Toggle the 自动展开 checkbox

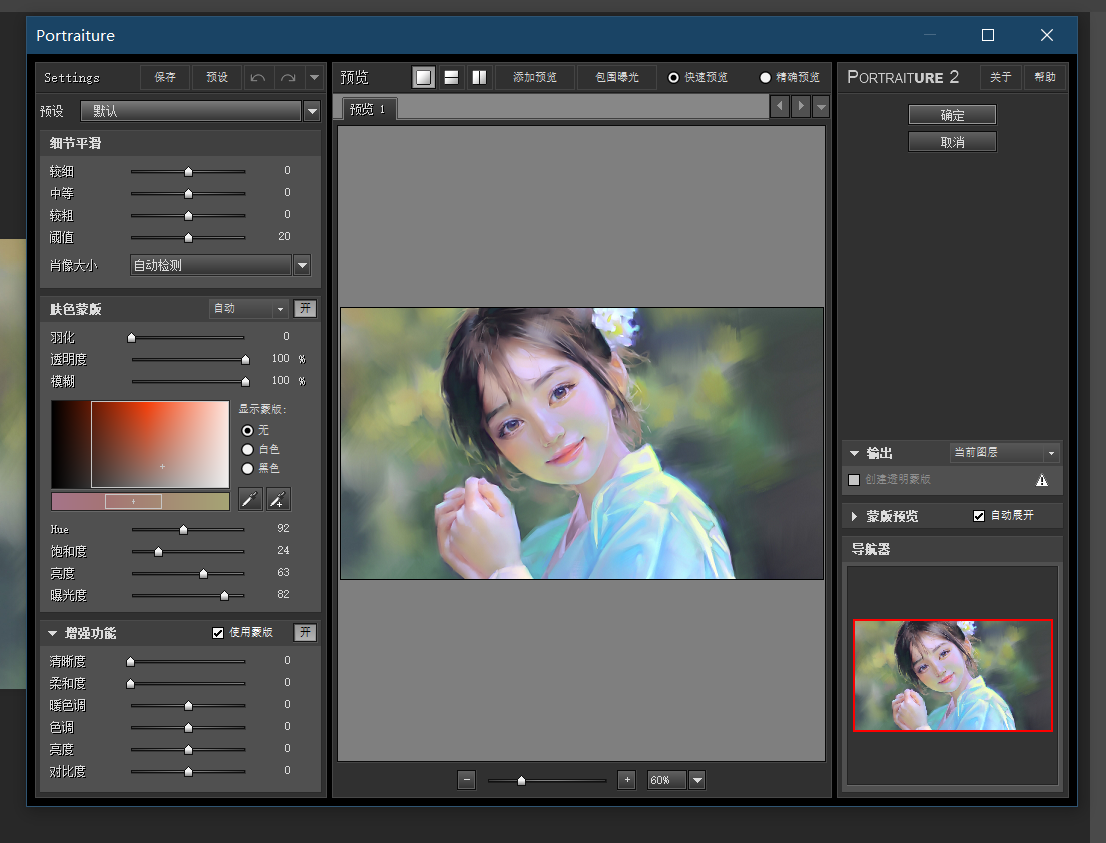point(979,516)
